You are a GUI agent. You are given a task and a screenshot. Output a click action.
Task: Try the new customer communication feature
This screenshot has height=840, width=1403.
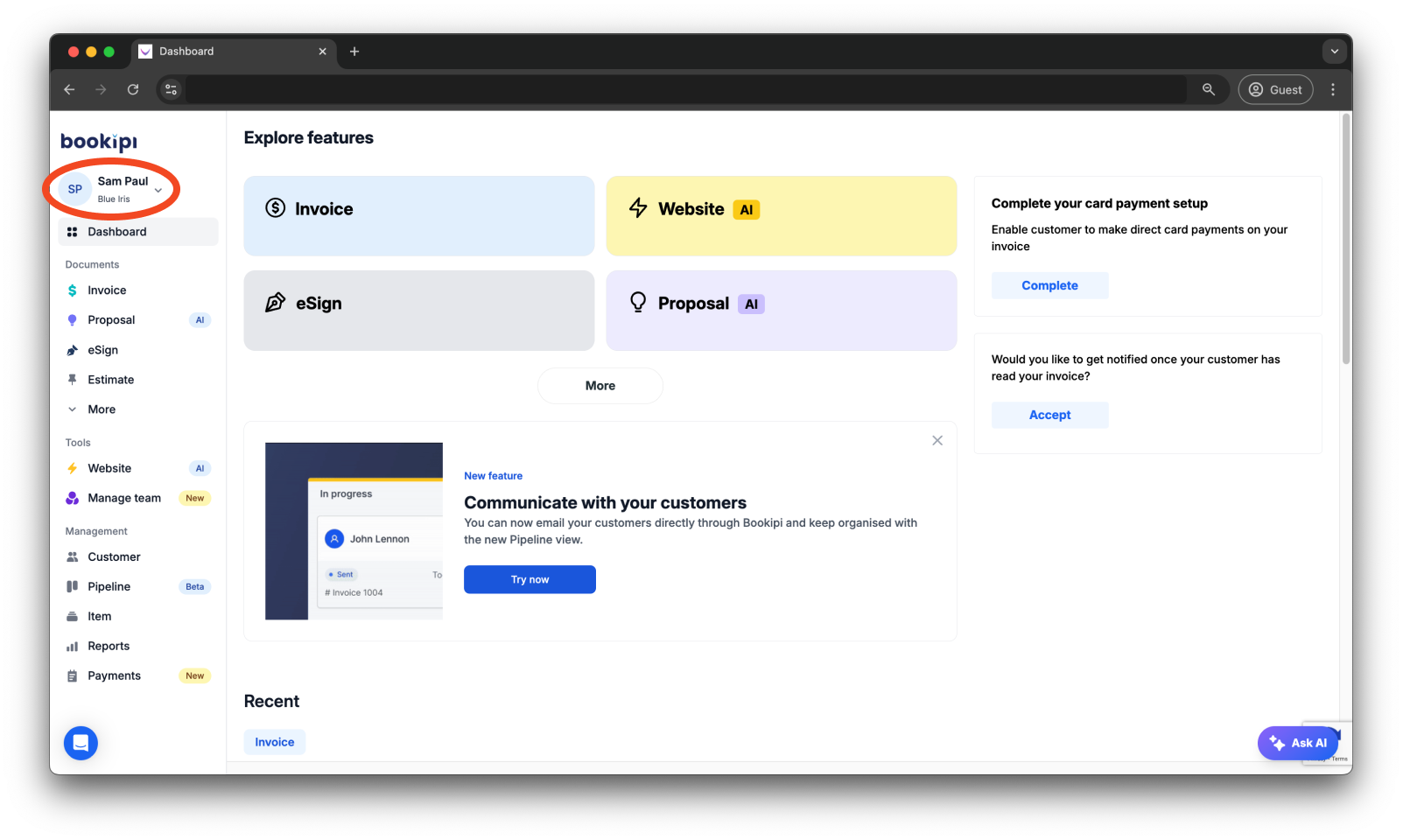(529, 578)
